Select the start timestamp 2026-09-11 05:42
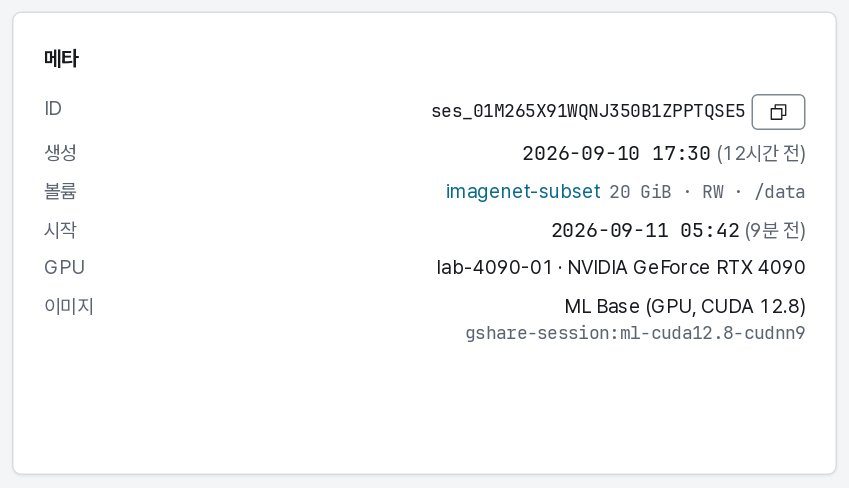The image size is (849, 488). (645, 231)
